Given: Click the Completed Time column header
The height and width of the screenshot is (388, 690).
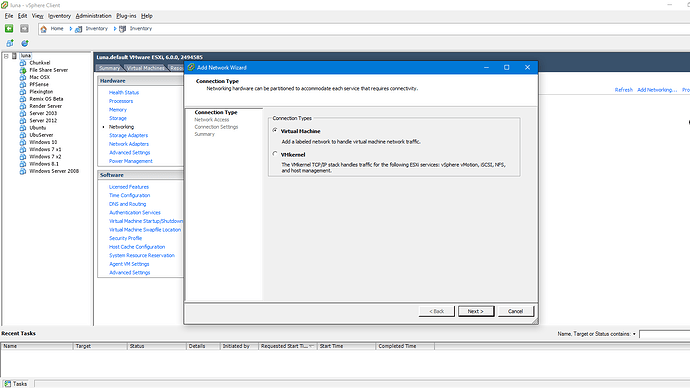Looking at the screenshot, I should tap(405, 346).
